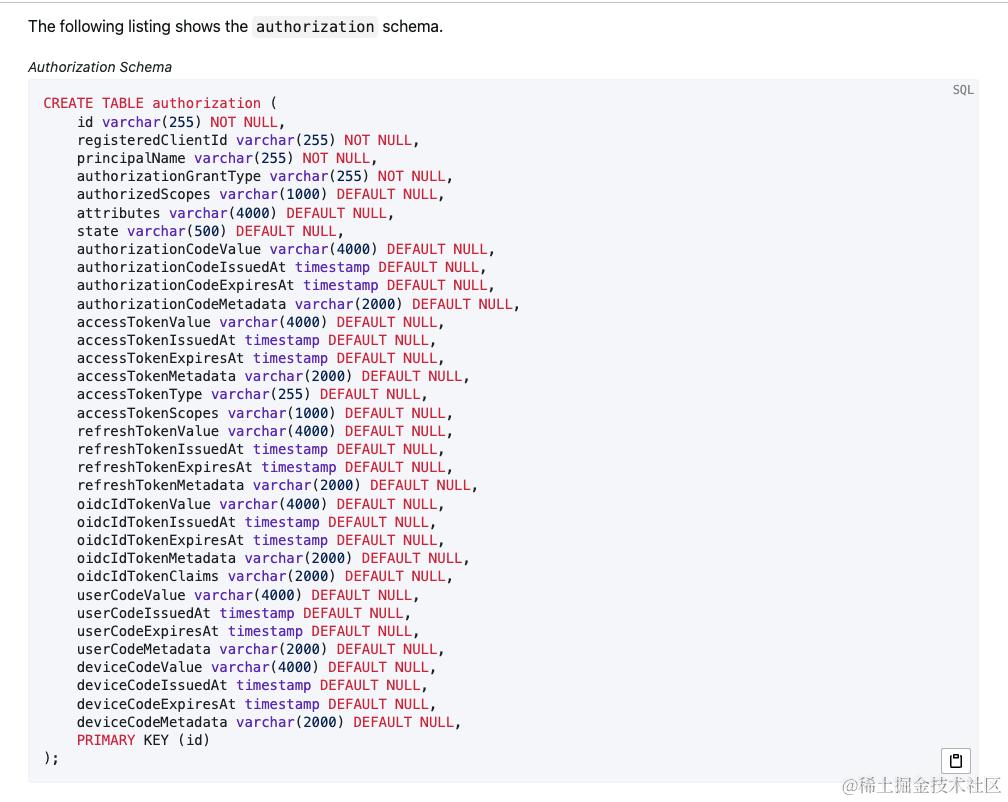The width and height of the screenshot is (1008, 802).
Task: Click CREATE TABLE authorization line
Action: [160, 103]
